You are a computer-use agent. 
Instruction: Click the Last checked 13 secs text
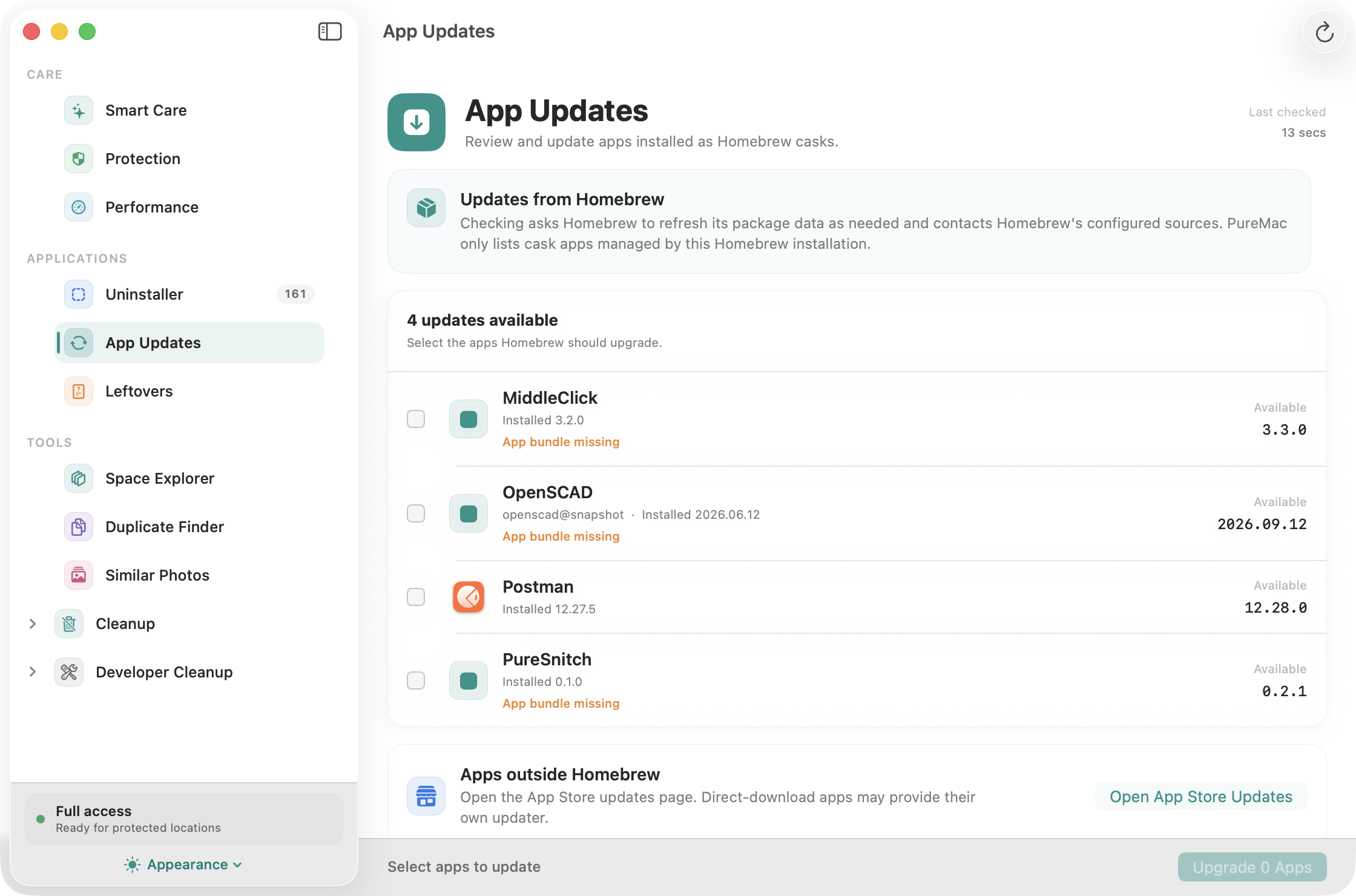[1287, 122]
